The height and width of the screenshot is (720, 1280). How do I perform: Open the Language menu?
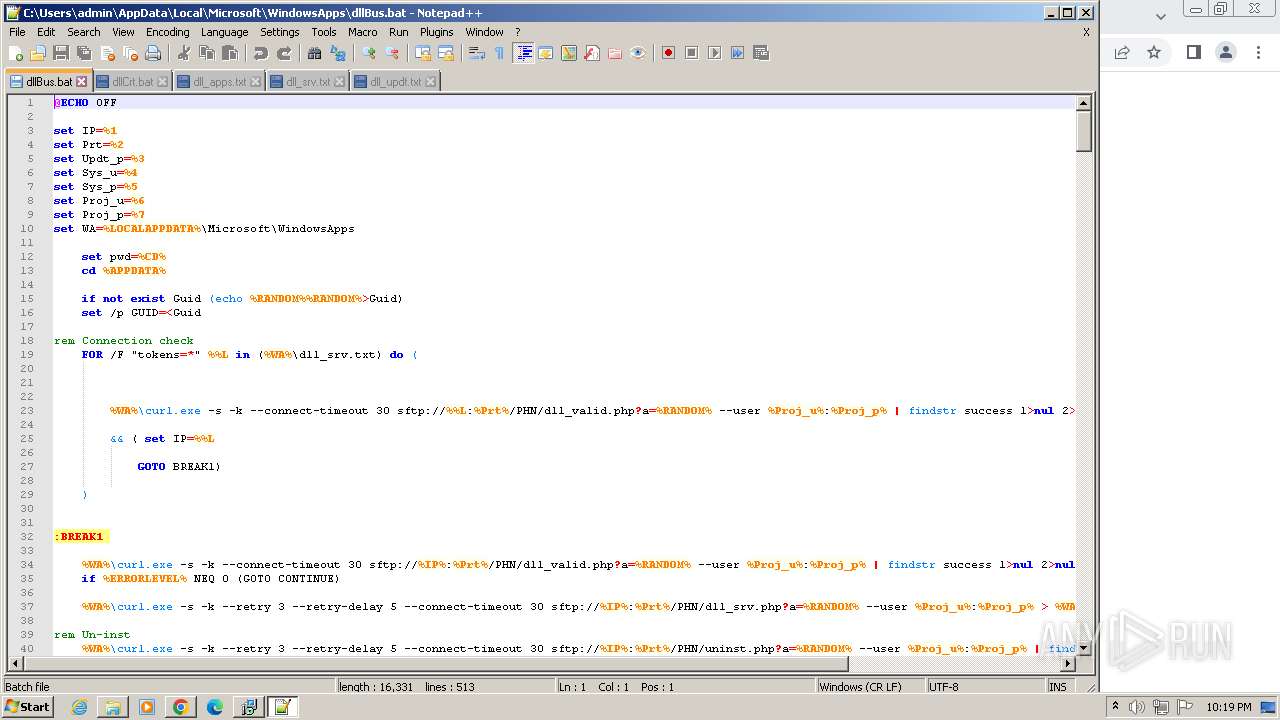click(x=224, y=32)
